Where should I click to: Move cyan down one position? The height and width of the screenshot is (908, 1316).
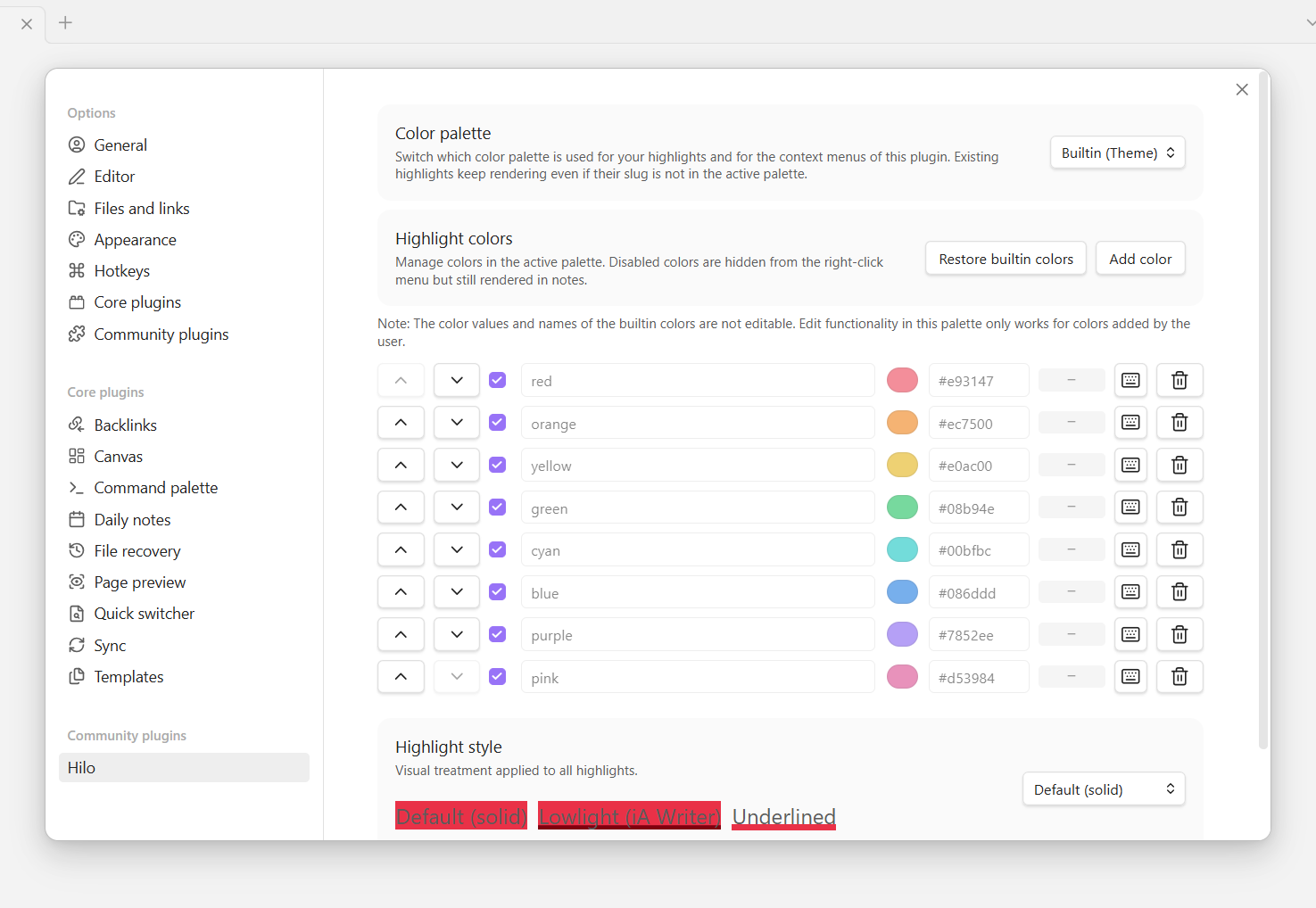457,549
